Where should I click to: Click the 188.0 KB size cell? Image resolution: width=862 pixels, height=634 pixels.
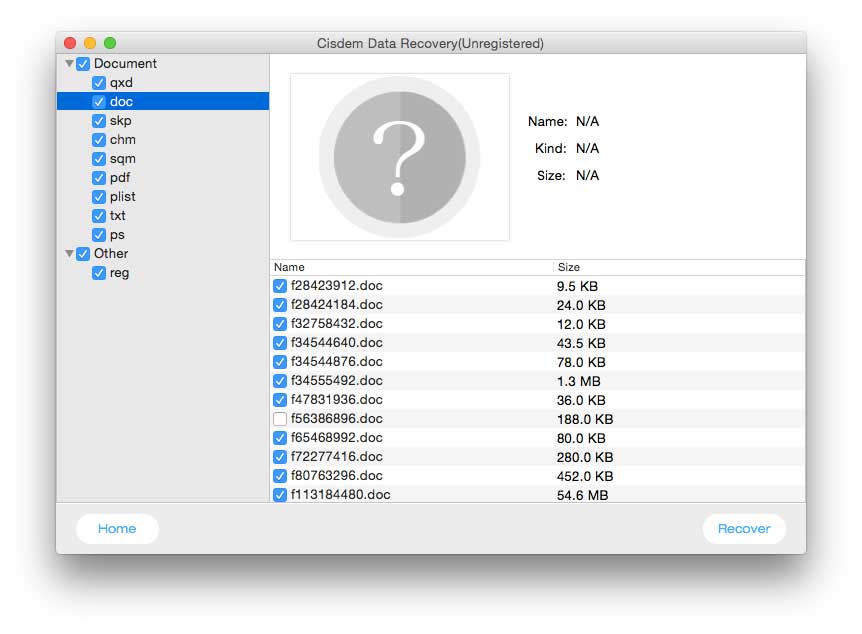585,420
